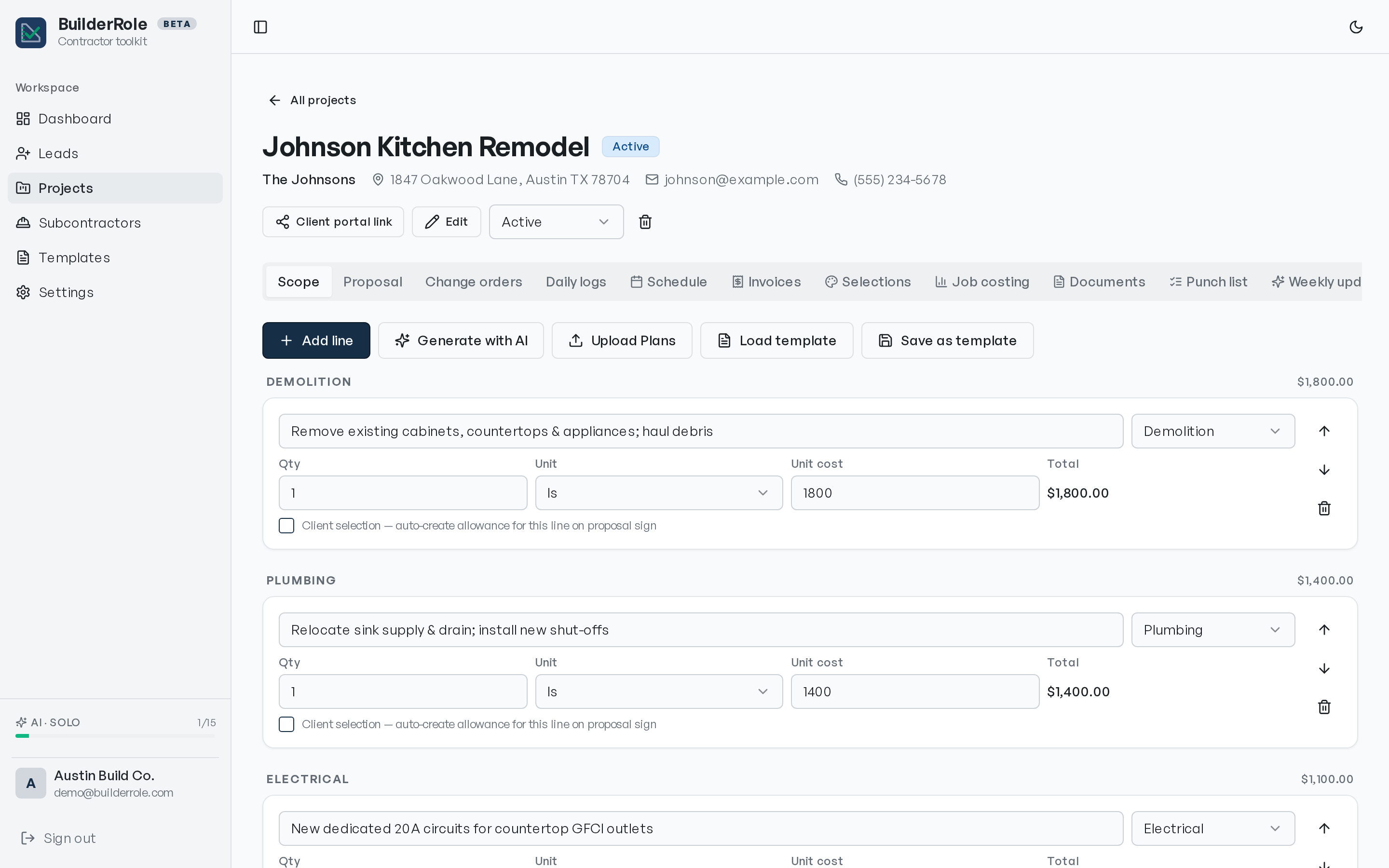Click the AI SOLO usage progress bar
This screenshot has height=868, width=1389.
(x=115, y=736)
